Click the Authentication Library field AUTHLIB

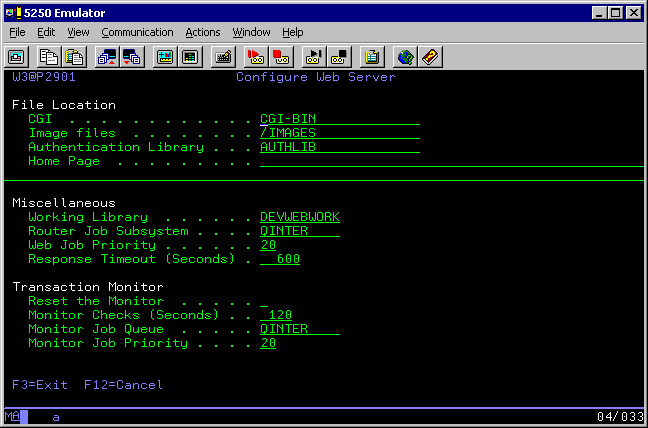coord(340,147)
